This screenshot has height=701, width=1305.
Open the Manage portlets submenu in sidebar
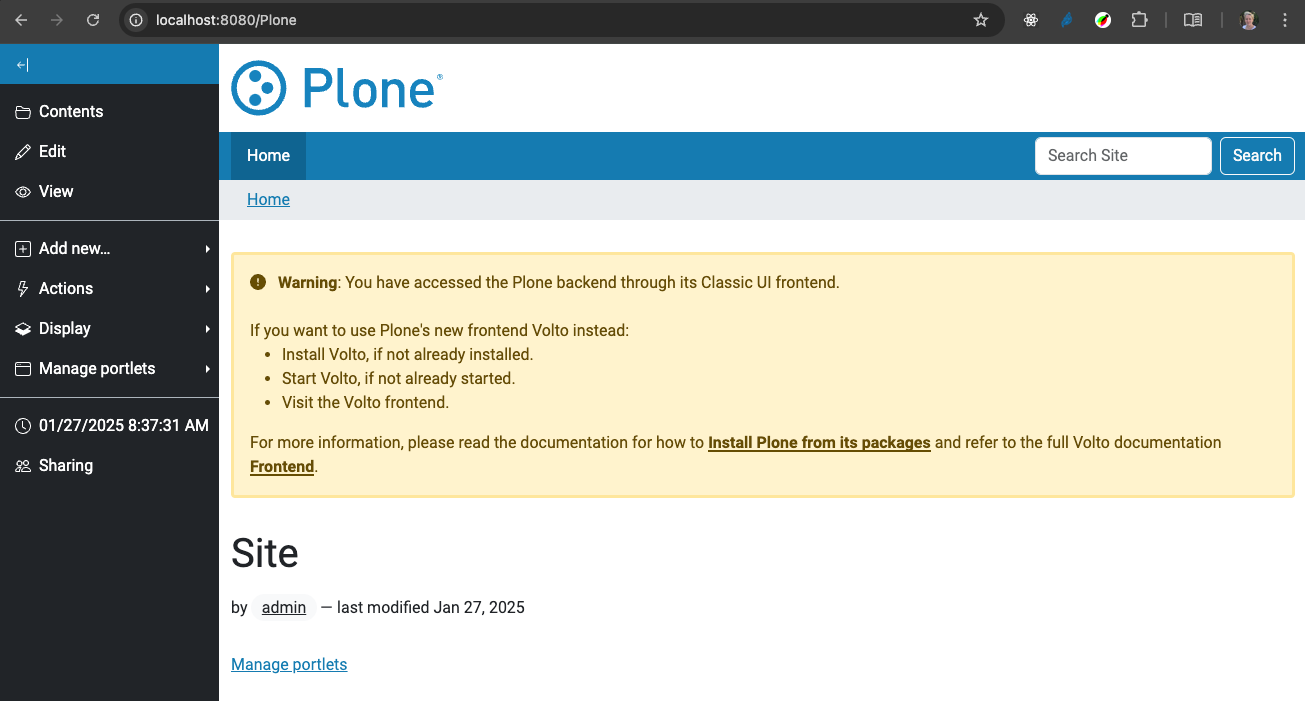tap(109, 369)
